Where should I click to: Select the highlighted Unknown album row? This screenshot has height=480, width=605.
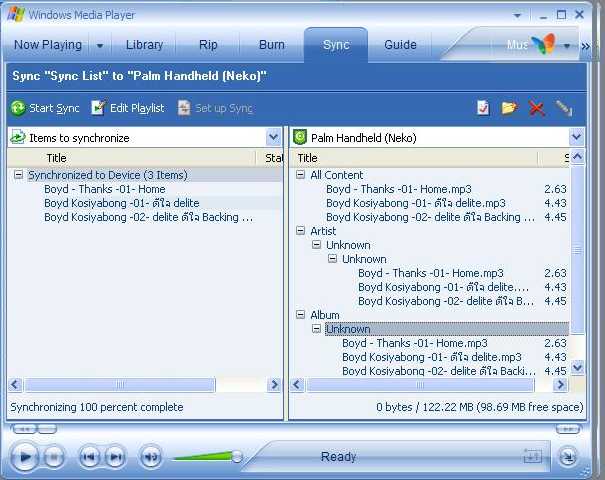point(446,329)
